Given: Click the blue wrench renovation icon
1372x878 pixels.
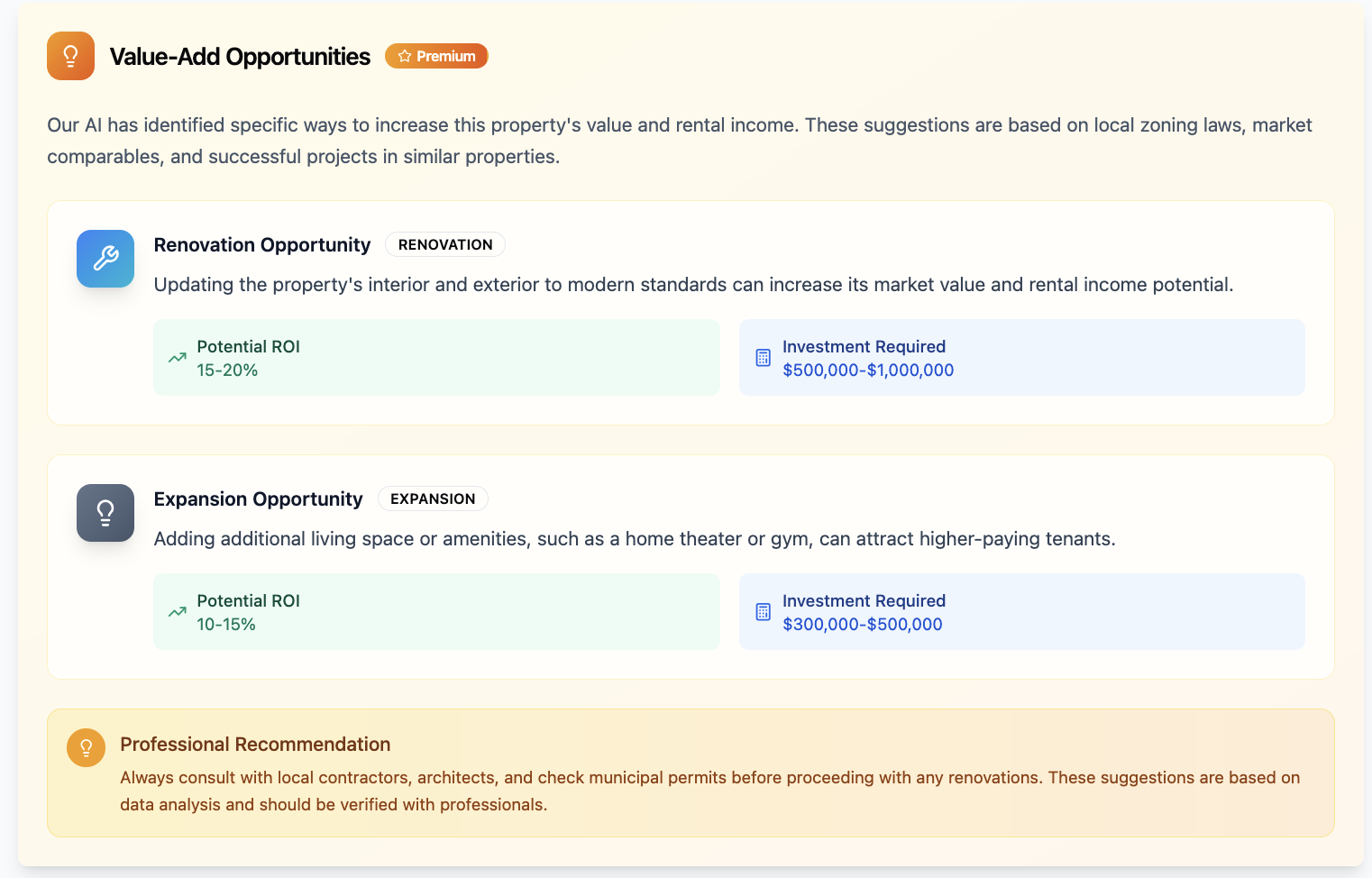Looking at the screenshot, I should 105,259.
